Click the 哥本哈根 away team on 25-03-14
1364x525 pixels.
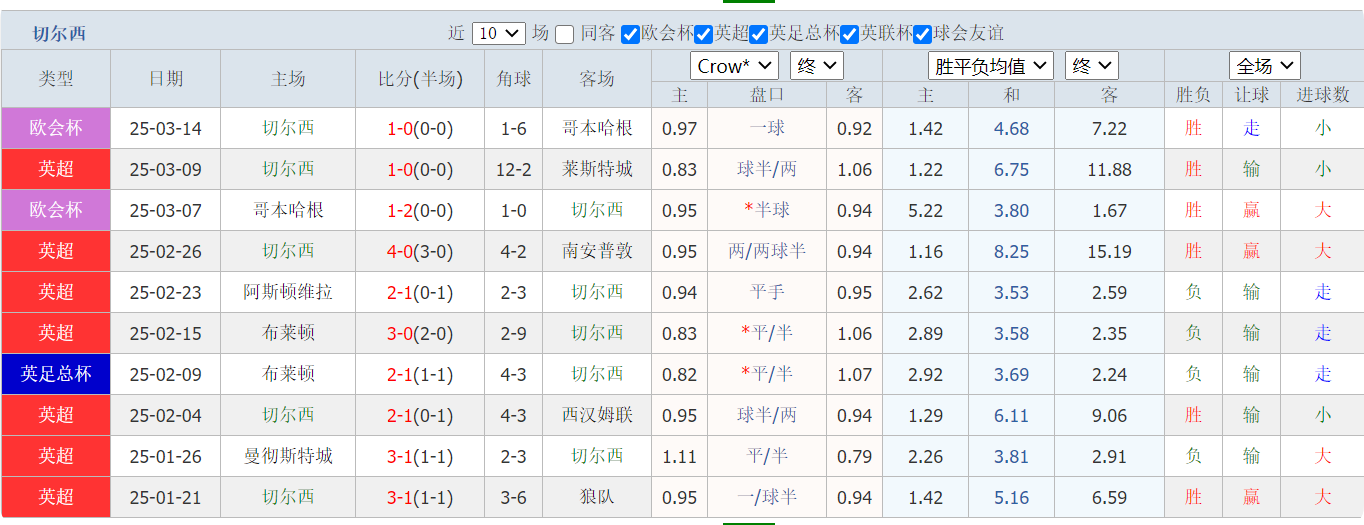(x=597, y=128)
